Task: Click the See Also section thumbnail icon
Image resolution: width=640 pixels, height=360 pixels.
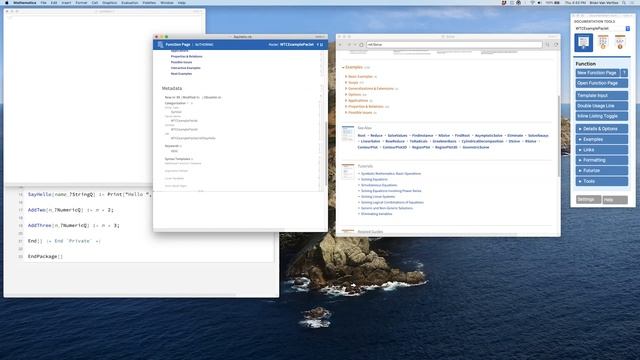Action: click(348, 133)
